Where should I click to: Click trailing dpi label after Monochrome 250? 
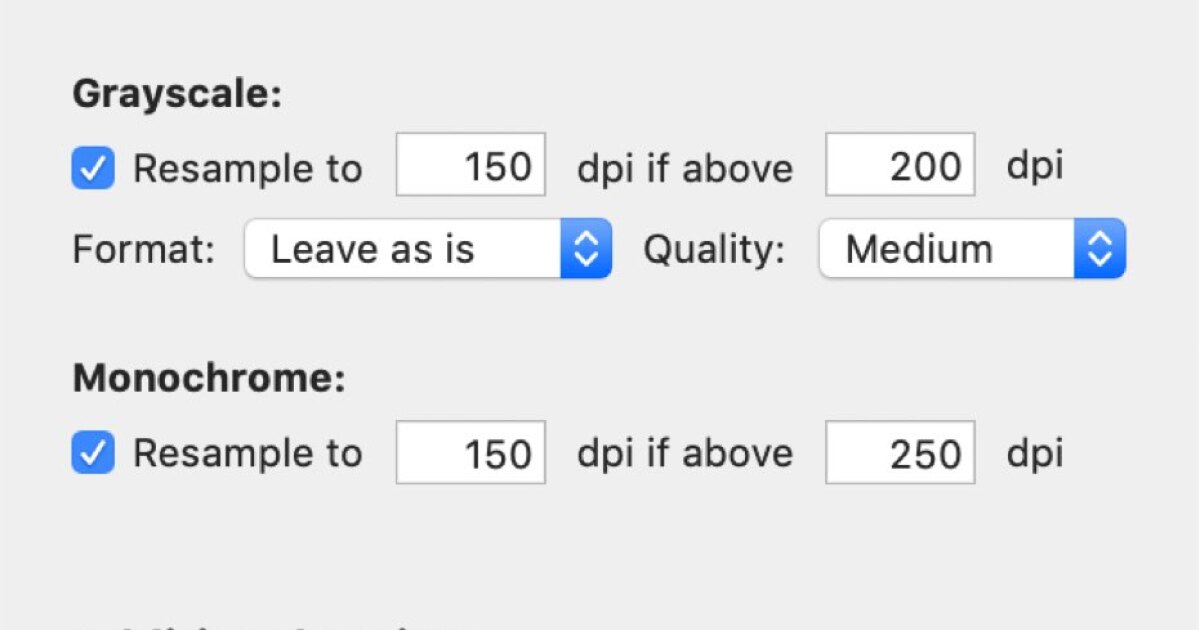[x=1034, y=453]
